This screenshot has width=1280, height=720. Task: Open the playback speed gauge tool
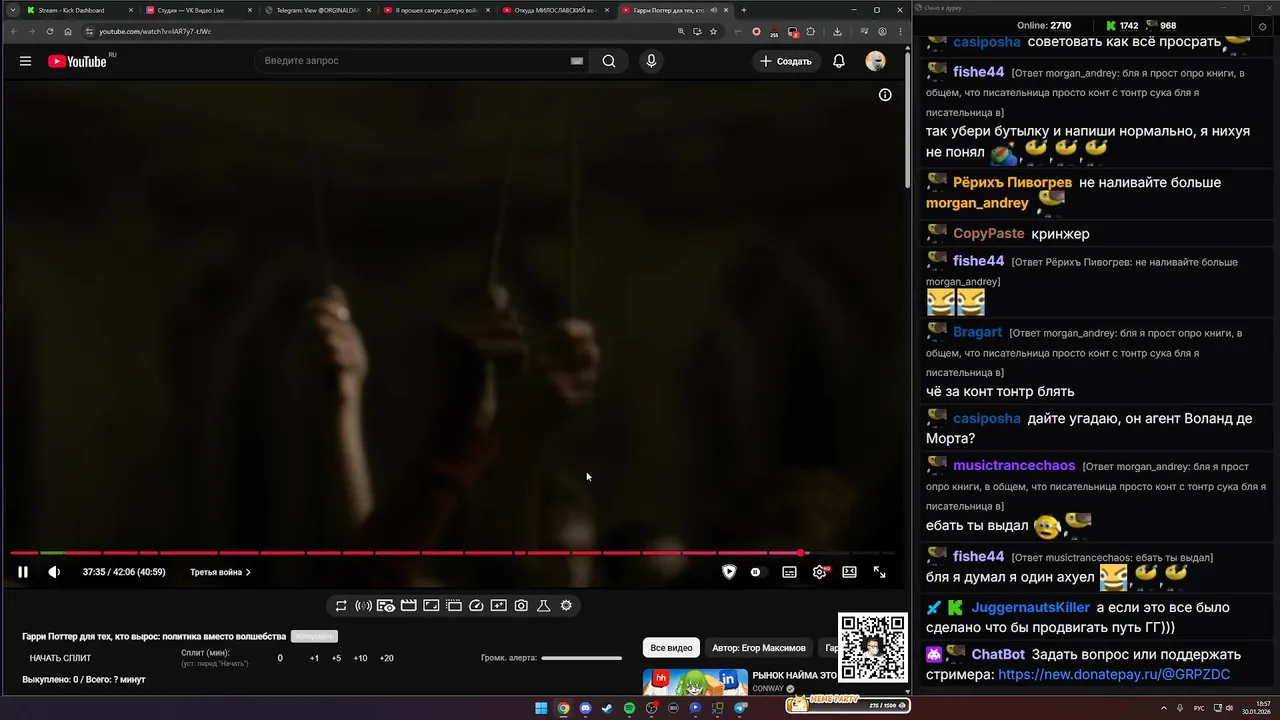point(476,606)
